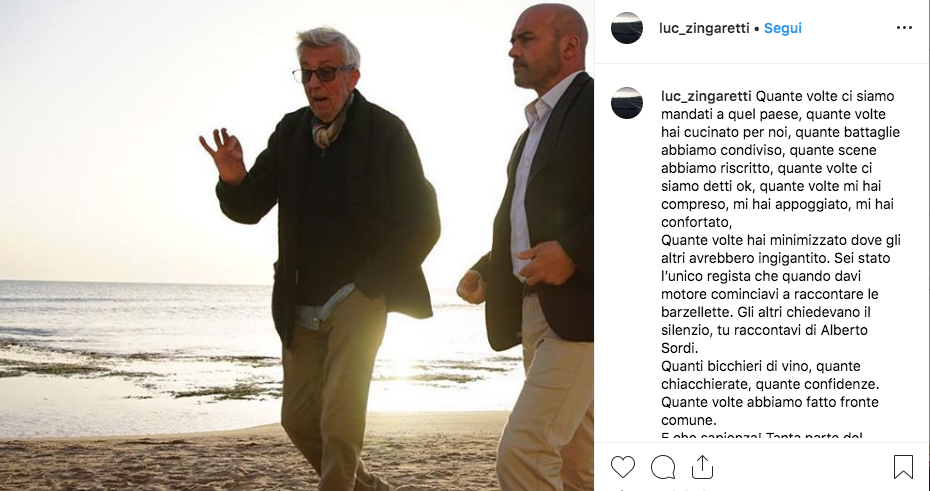Click the profile avatar beside the caption
The height and width of the screenshot is (491, 930).
[627, 103]
